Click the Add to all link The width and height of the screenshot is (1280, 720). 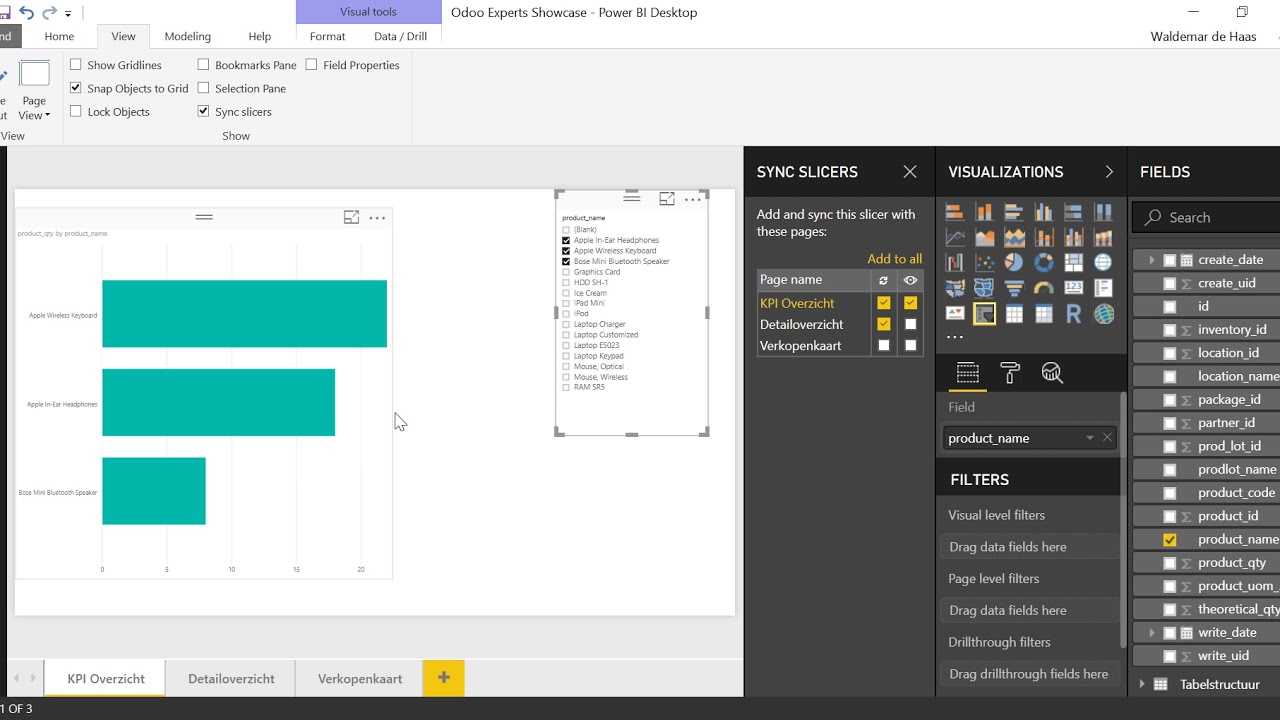[895, 259]
